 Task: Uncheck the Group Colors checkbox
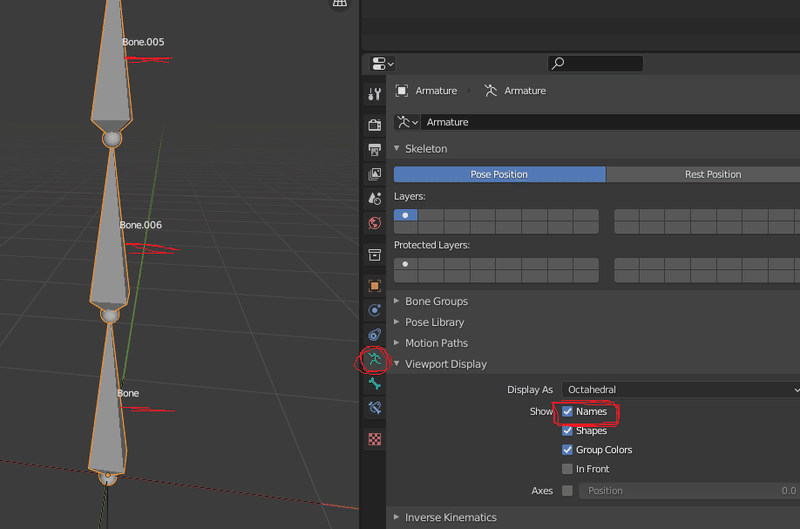(x=567, y=450)
